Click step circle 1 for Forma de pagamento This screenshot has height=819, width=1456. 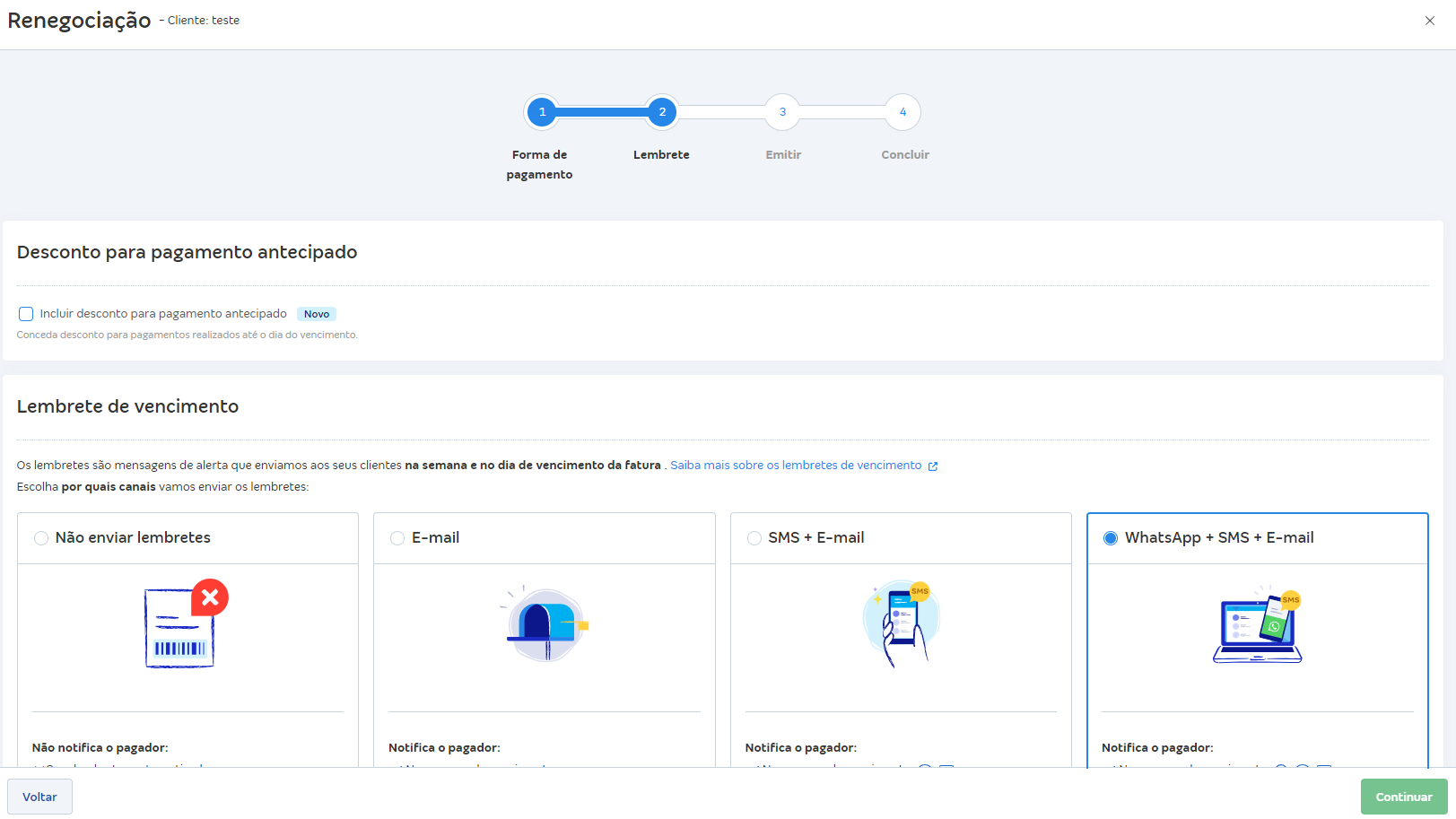click(x=542, y=112)
